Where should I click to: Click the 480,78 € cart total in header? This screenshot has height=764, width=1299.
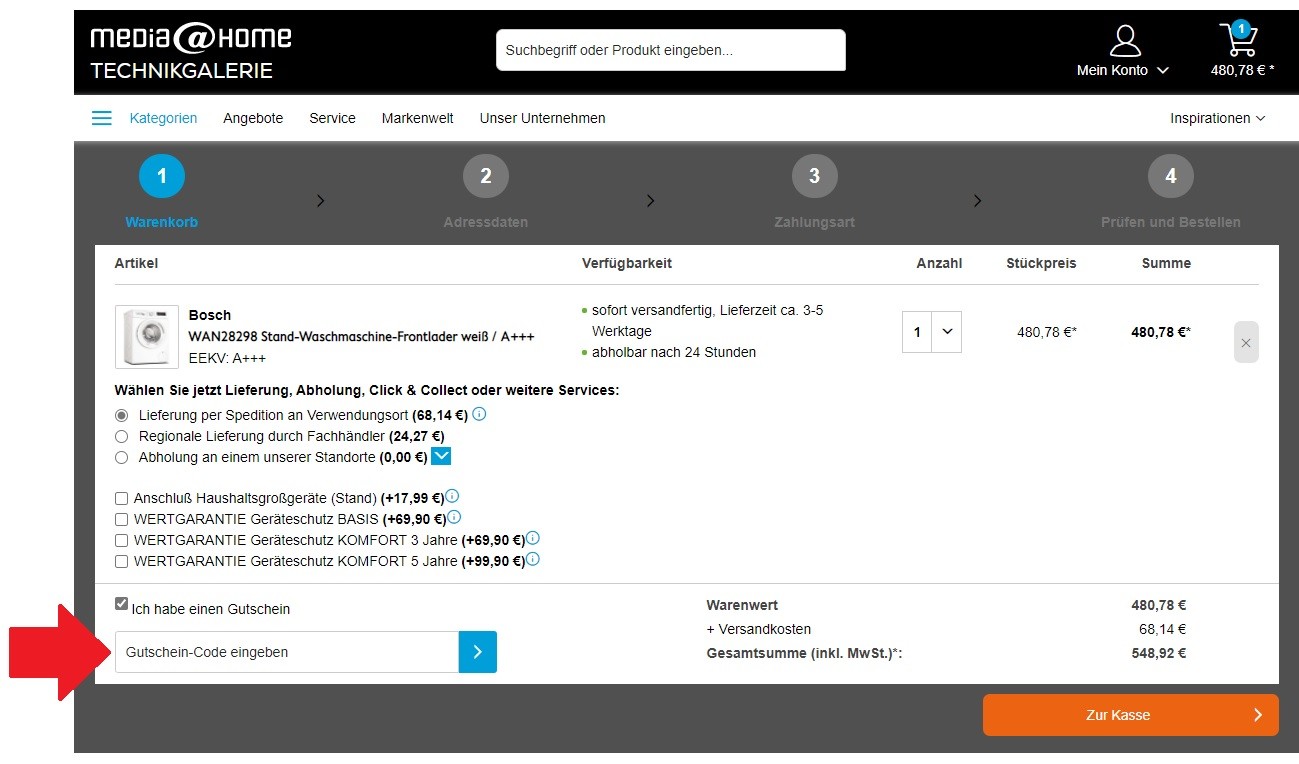pyautogui.click(x=1242, y=70)
